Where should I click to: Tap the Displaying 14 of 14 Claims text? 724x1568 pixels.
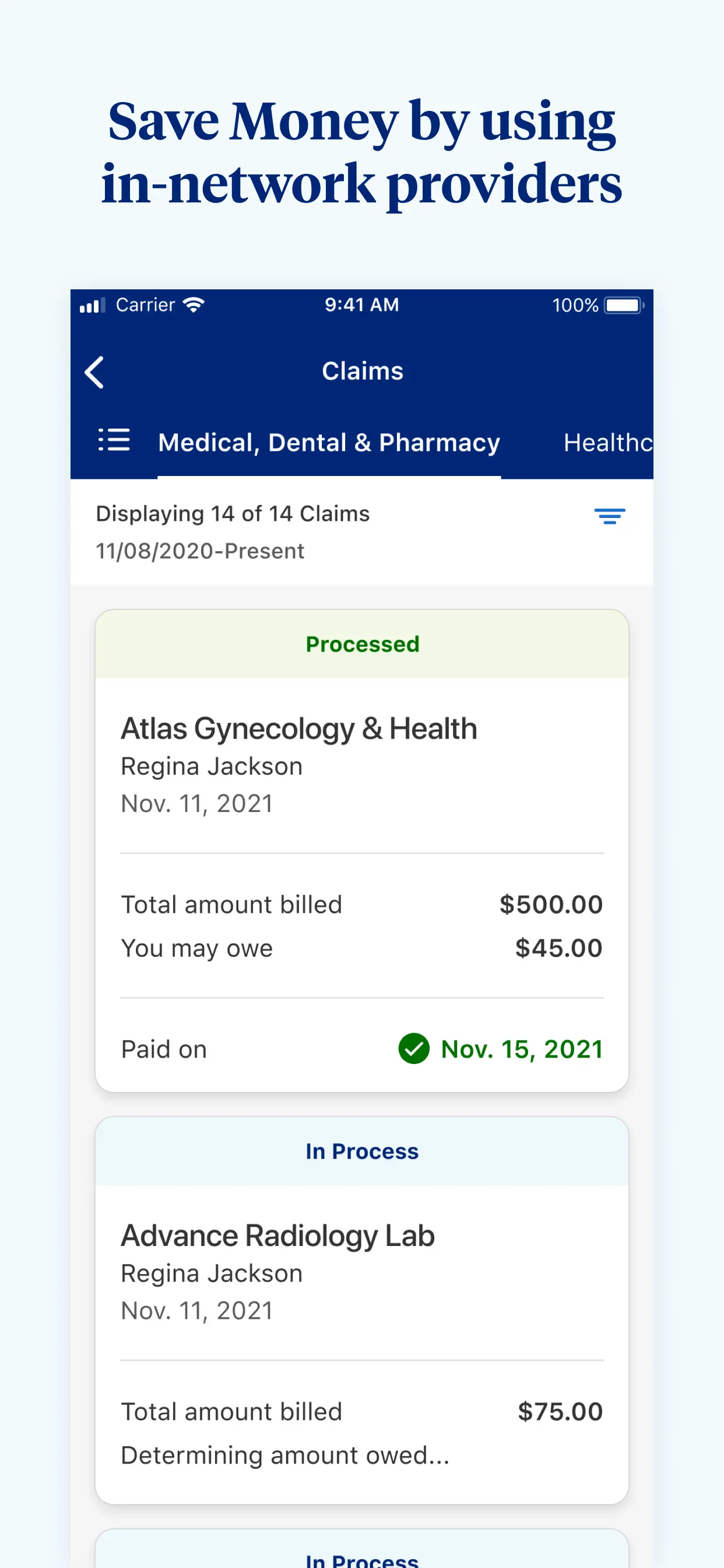pos(233,514)
